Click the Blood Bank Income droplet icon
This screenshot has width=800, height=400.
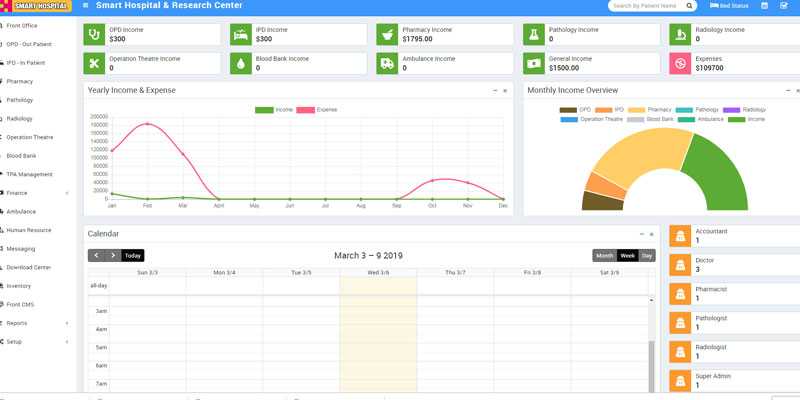pyautogui.click(x=240, y=64)
